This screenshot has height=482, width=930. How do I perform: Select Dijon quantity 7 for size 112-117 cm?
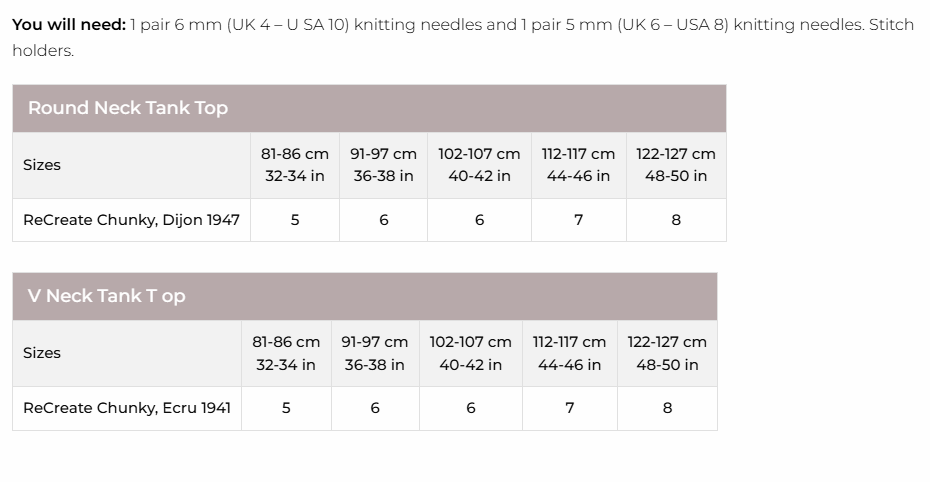point(578,220)
